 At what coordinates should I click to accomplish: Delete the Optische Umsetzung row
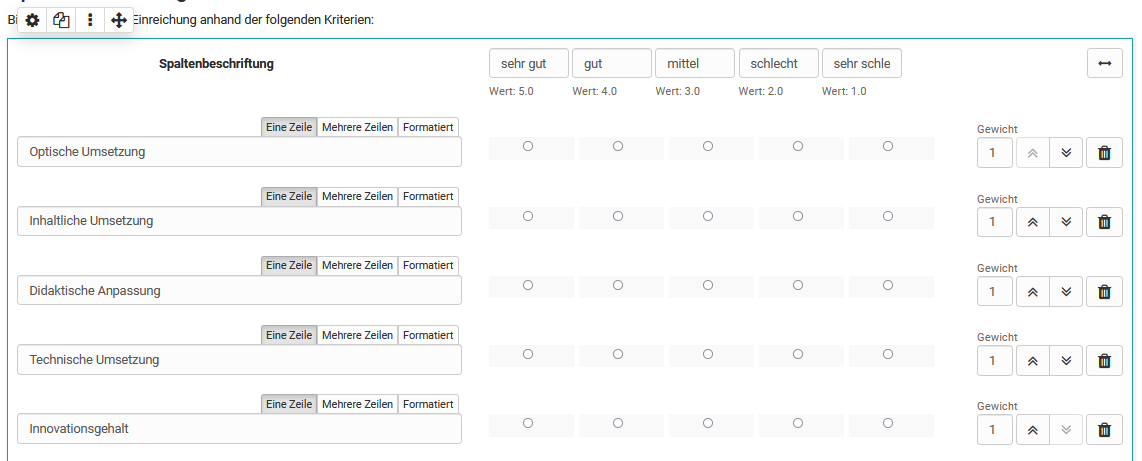[x=1105, y=153]
